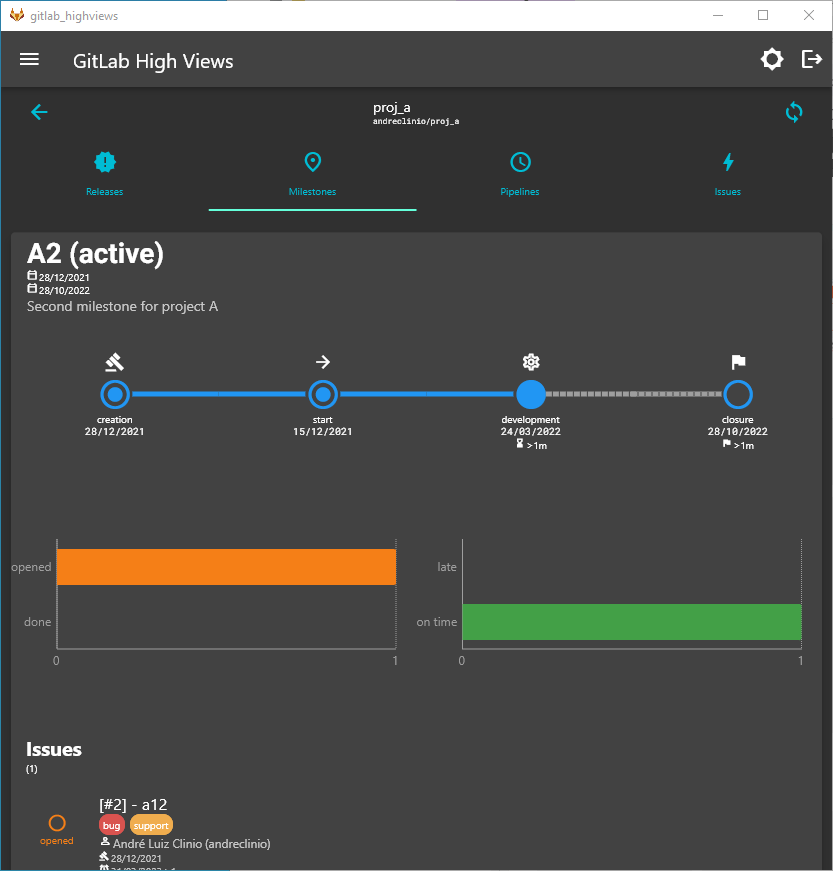Refresh project data with sync icon
The height and width of the screenshot is (871, 833).
coord(794,112)
